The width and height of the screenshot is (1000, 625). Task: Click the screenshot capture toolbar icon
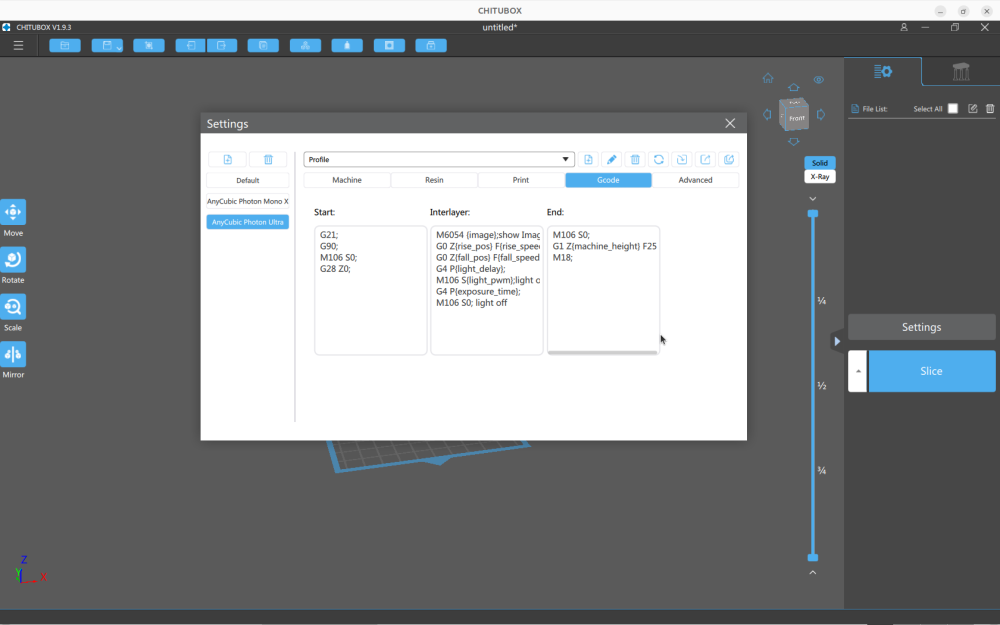(x=149, y=45)
